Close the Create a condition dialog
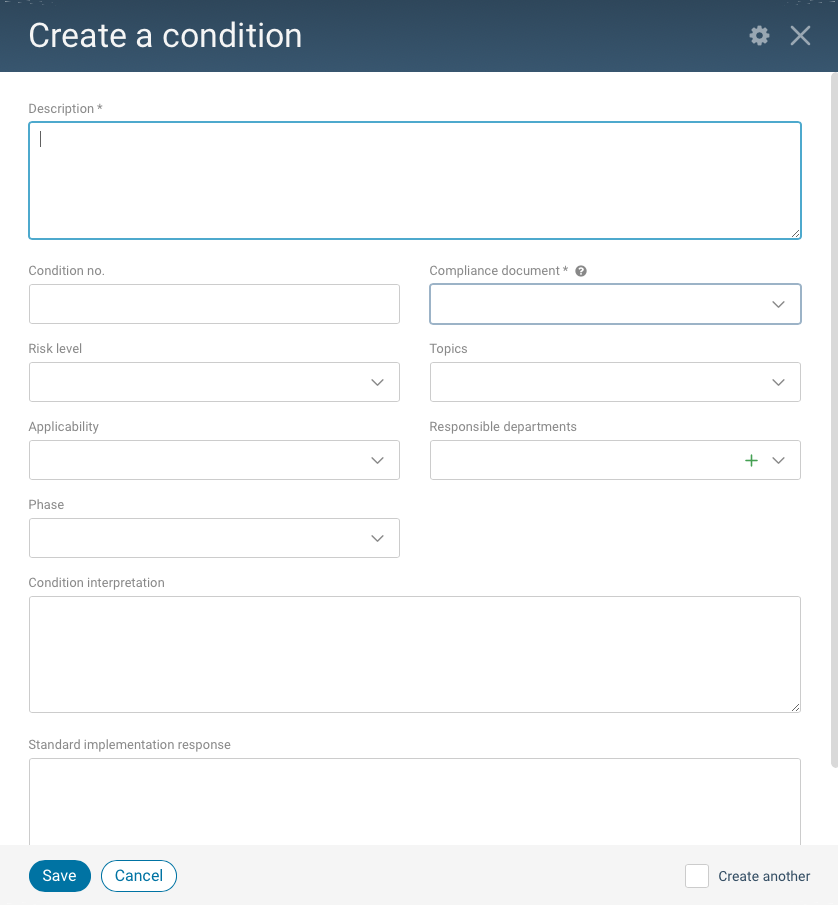 (800, 35)
